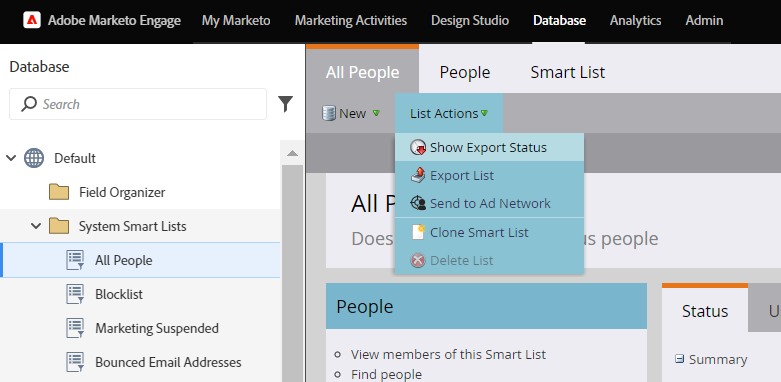Click the Default workspace globe icon

pyautogui.click(x=34, y=158)
